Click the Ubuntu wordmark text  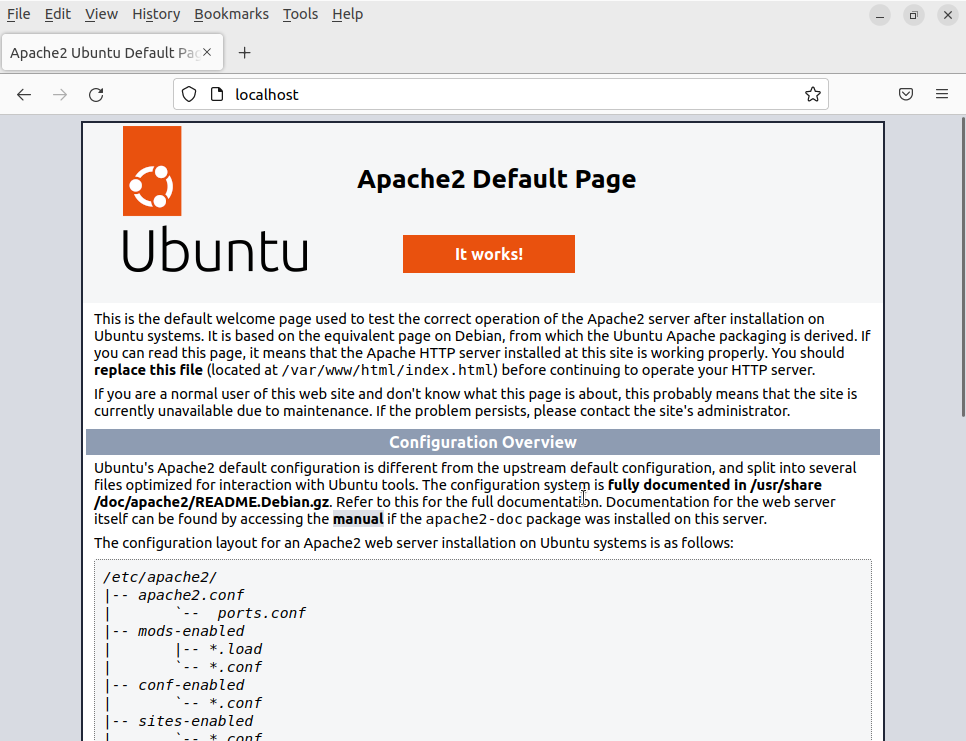point(215,249)
